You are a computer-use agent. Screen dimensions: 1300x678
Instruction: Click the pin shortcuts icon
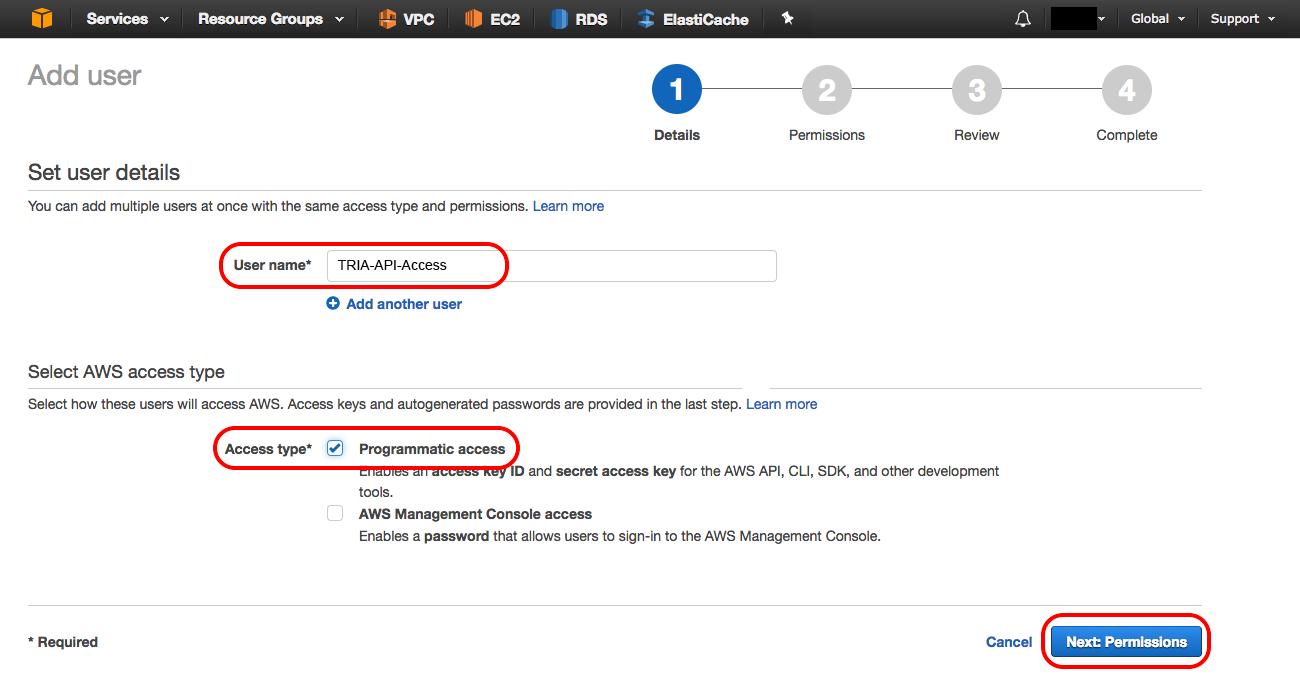point(788,18)
